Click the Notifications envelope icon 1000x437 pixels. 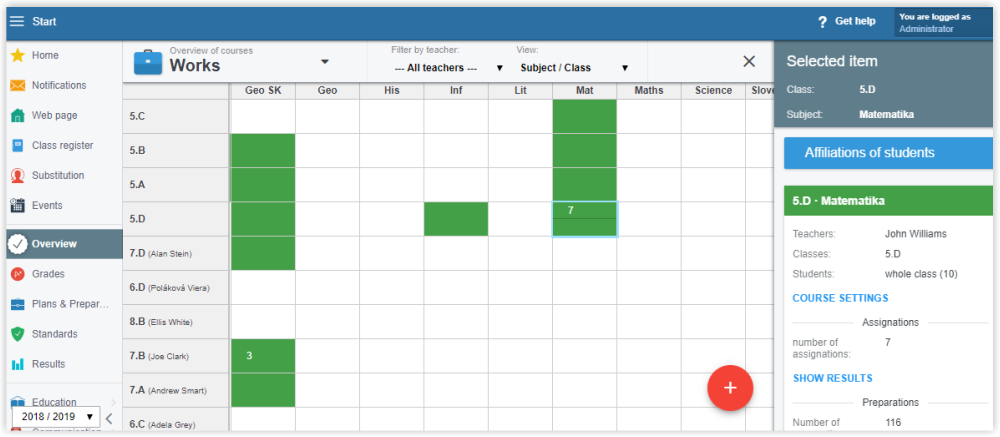pos(18,85)
